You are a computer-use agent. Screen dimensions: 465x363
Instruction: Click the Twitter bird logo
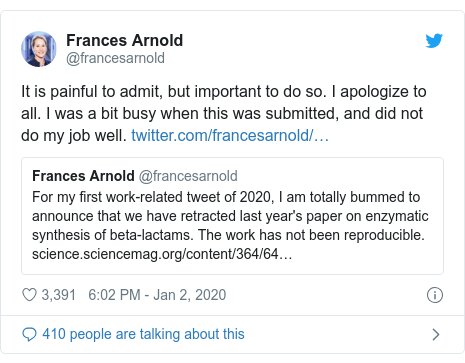434,41
